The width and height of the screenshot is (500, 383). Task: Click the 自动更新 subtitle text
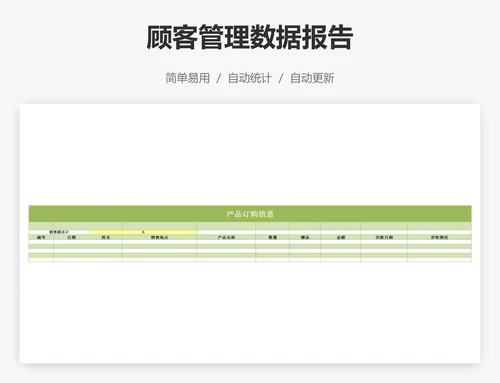312,78
